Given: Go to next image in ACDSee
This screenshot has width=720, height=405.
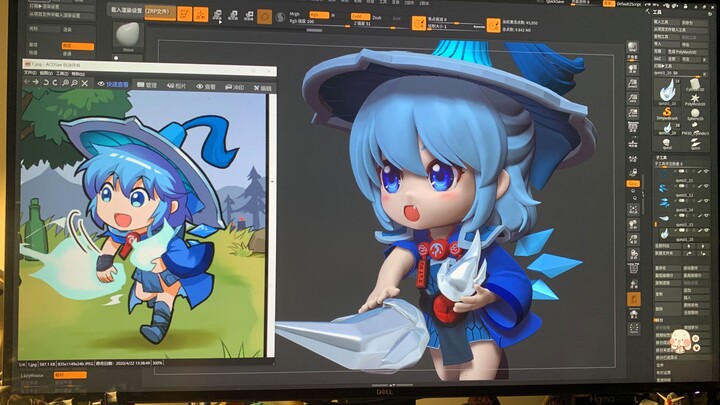Looking at the screenshot, I should pos(36,82).
